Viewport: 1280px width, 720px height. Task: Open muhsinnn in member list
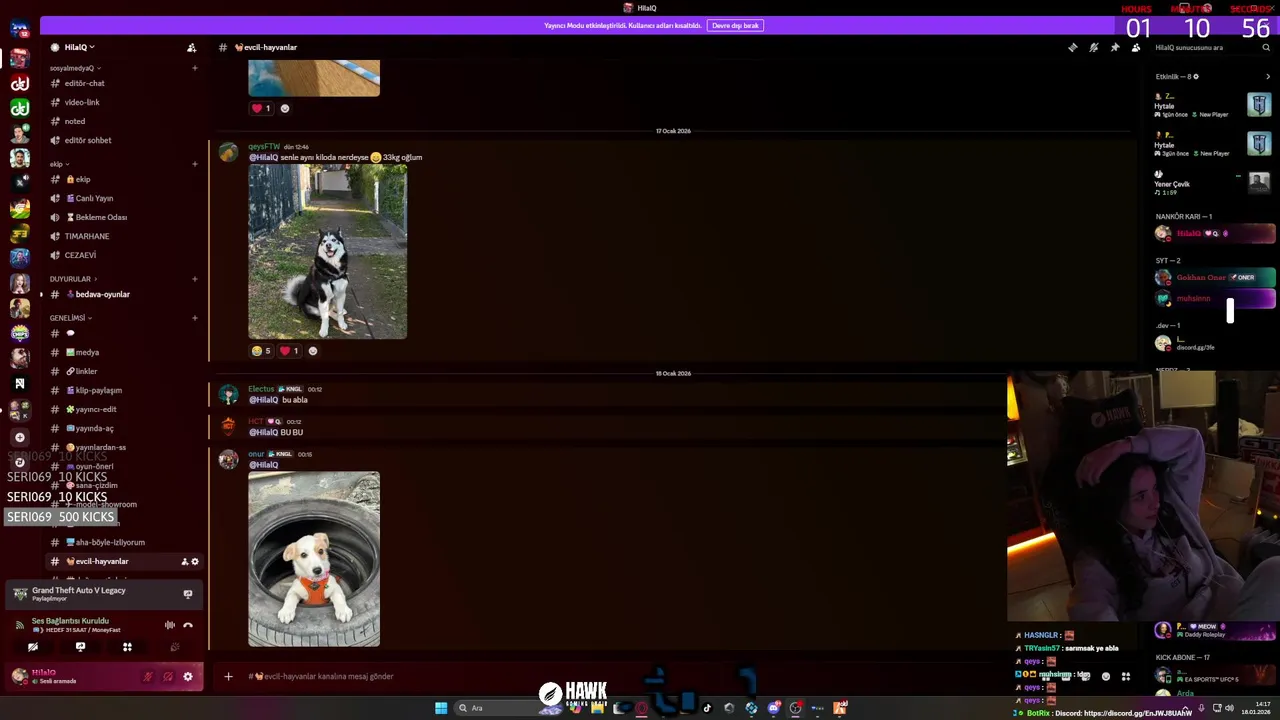1214,299
